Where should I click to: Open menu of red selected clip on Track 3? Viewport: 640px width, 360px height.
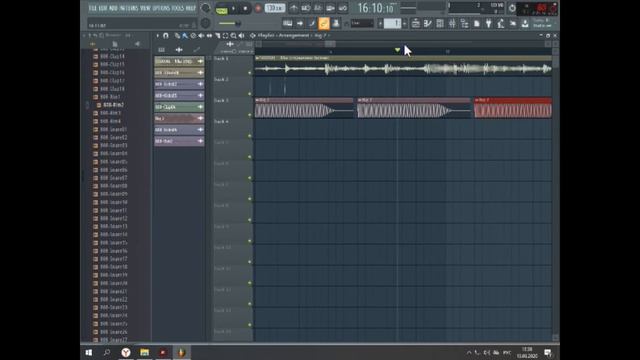(477, 100)
